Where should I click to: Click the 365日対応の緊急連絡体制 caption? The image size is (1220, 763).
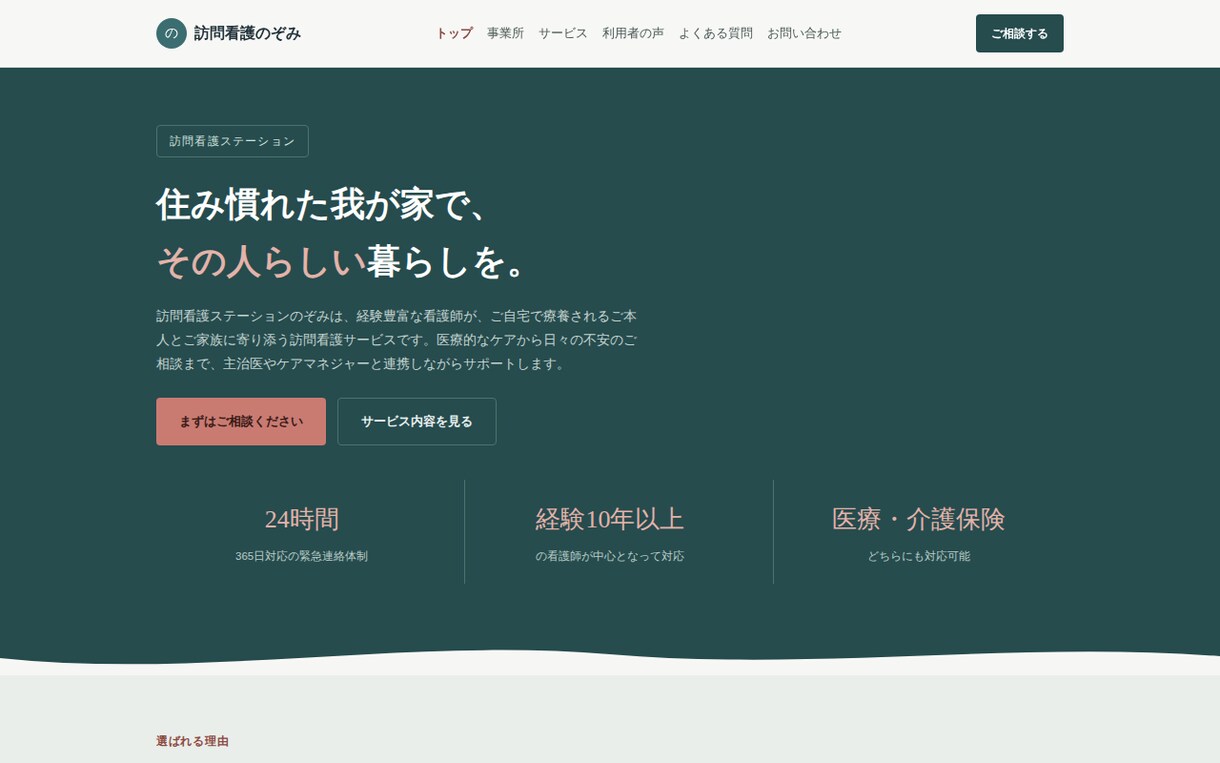pyautogui.click(x=302, y=556)
